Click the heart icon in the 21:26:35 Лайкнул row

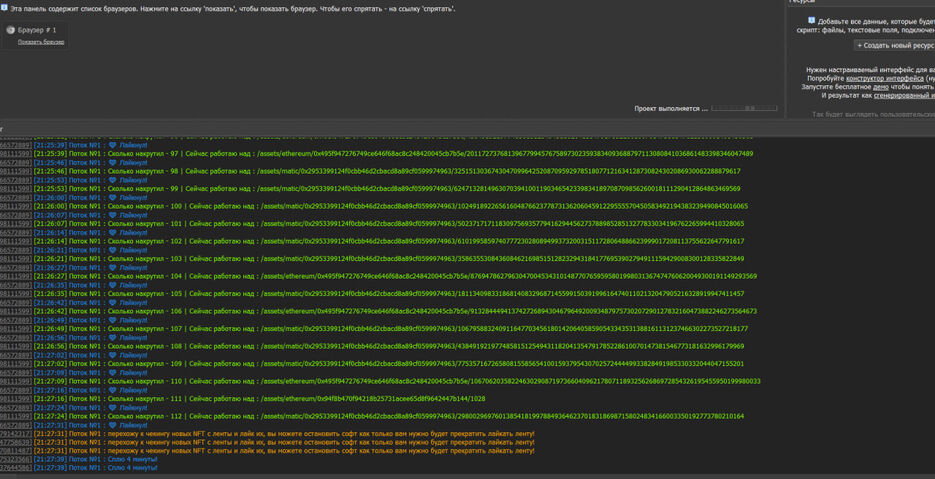(x=112, y=285)
